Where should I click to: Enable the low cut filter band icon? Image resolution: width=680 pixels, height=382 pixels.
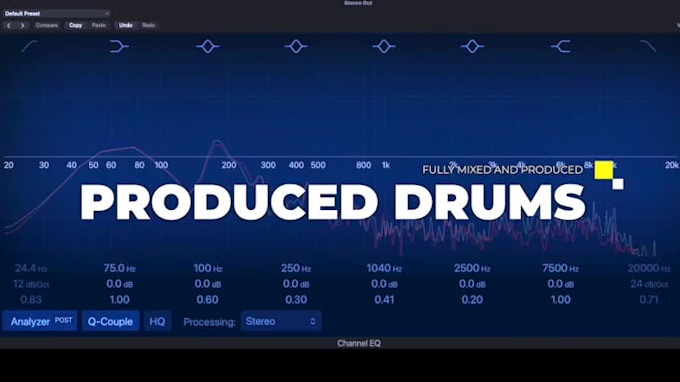[29, 46]
